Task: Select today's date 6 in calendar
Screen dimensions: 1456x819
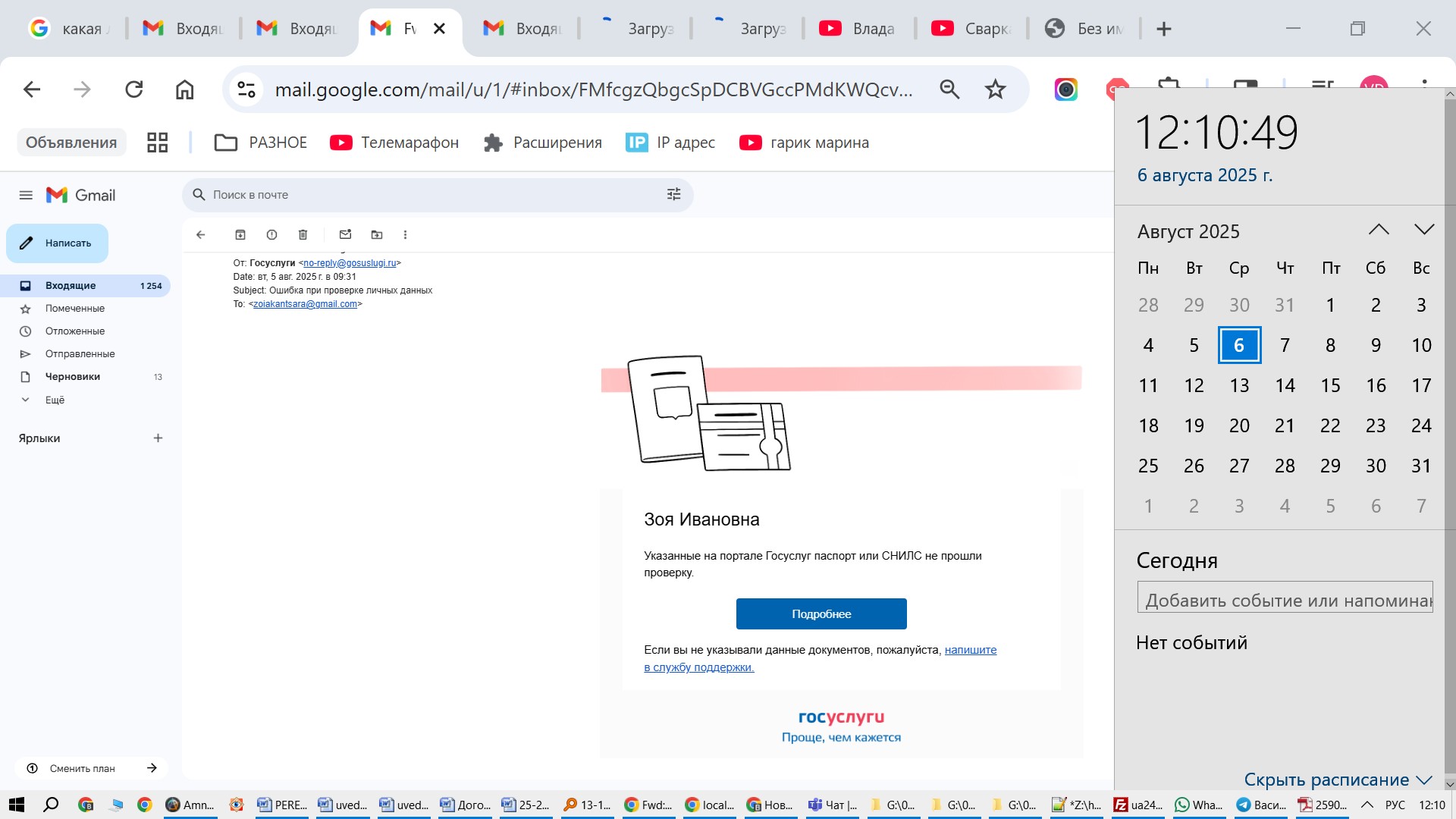Action: (x=1239, y=345)
